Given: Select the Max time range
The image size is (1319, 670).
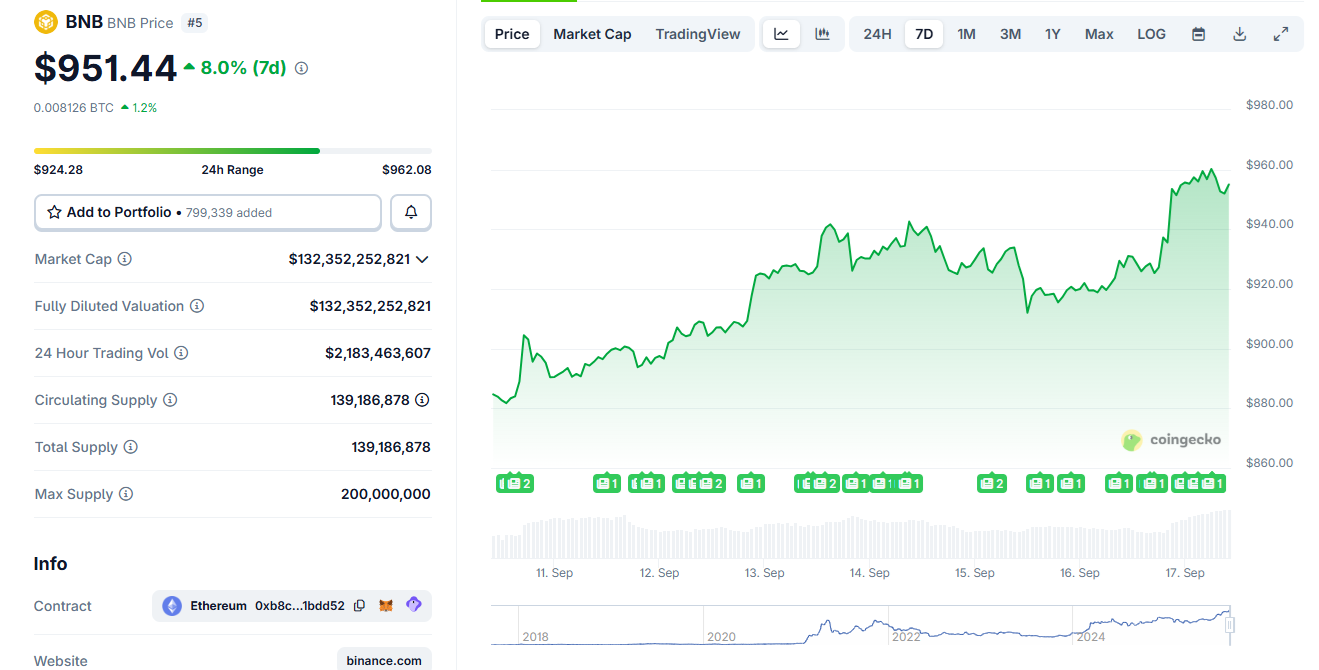Looking at the screenshot, I should click(1099, 34).
